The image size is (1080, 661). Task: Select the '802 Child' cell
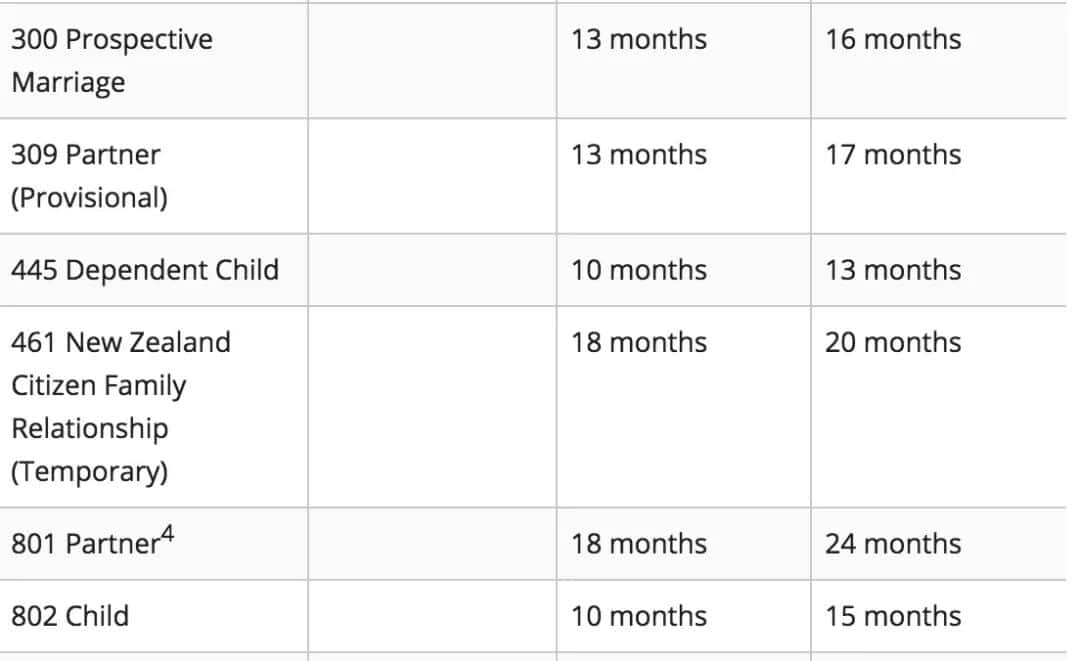[x=154, y=616]
